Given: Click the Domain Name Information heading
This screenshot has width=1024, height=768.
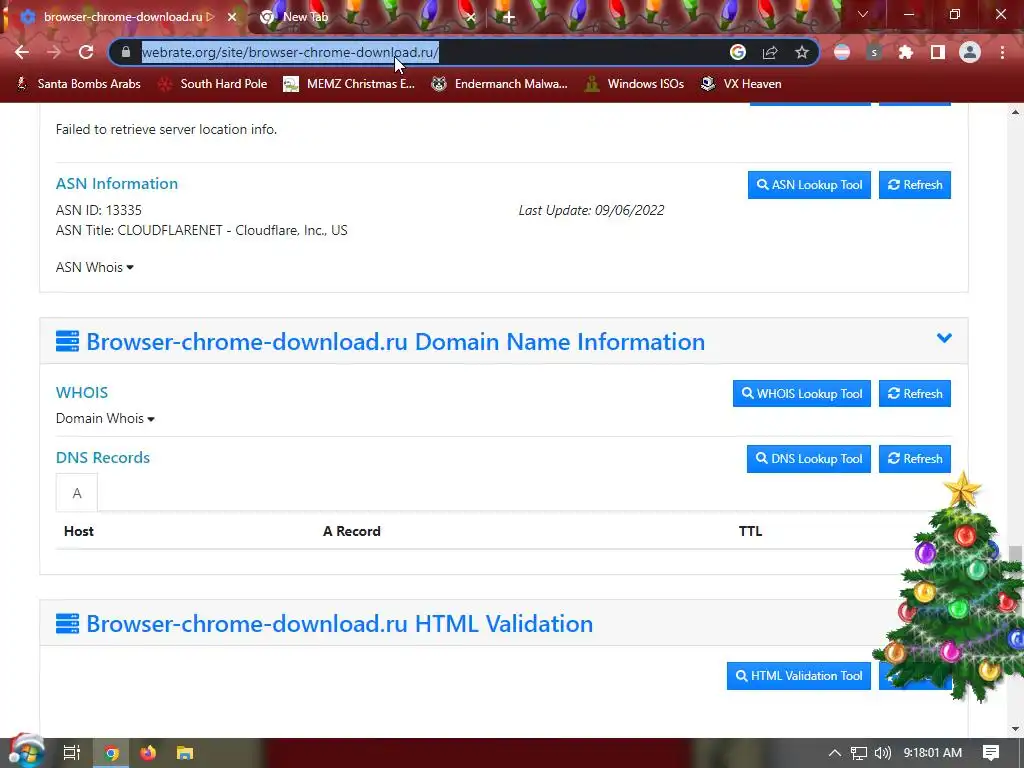Looking at the screenshot, I should tap(395, 342).
